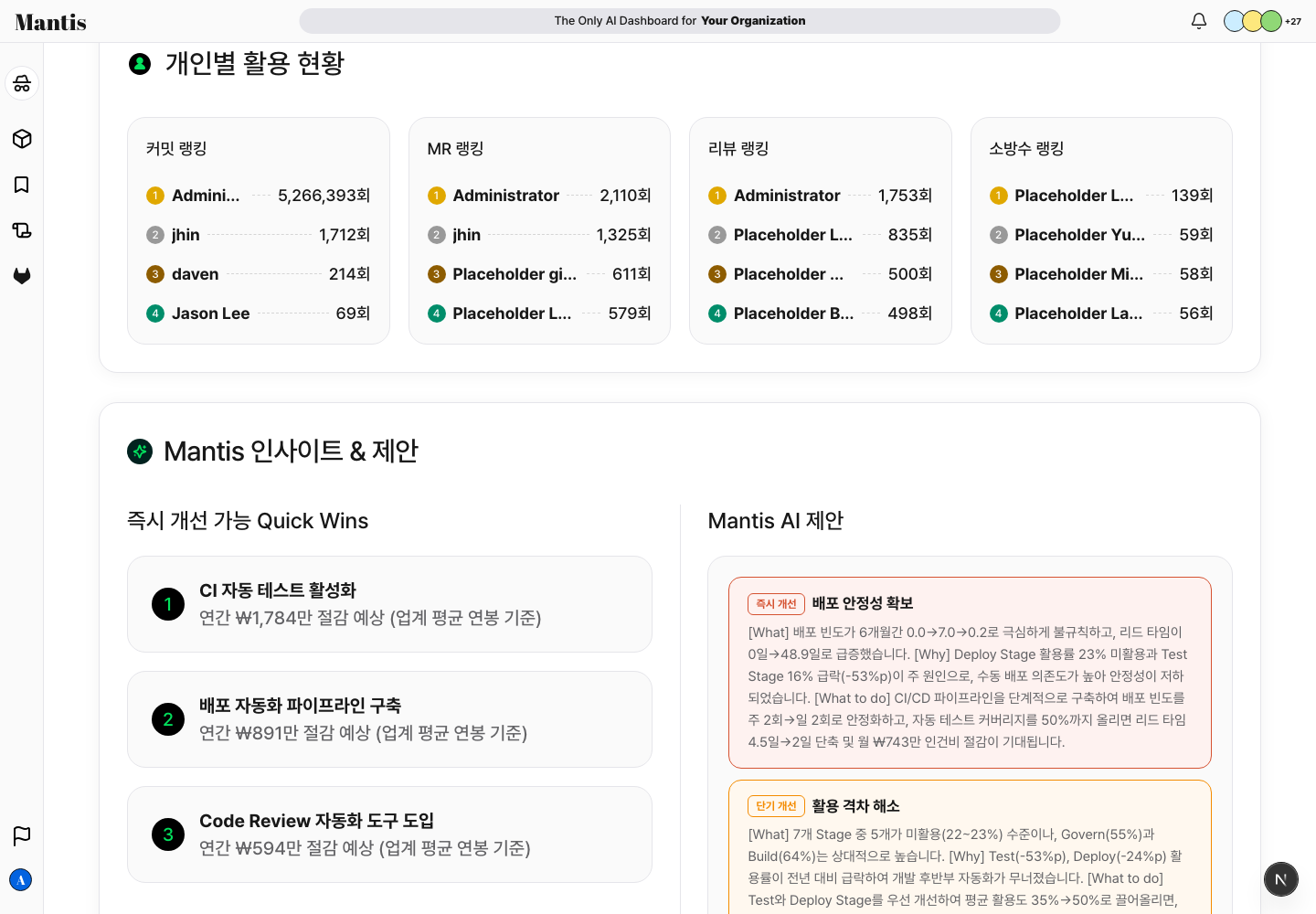Click the MR 랭킹 title

click(455, 149)
